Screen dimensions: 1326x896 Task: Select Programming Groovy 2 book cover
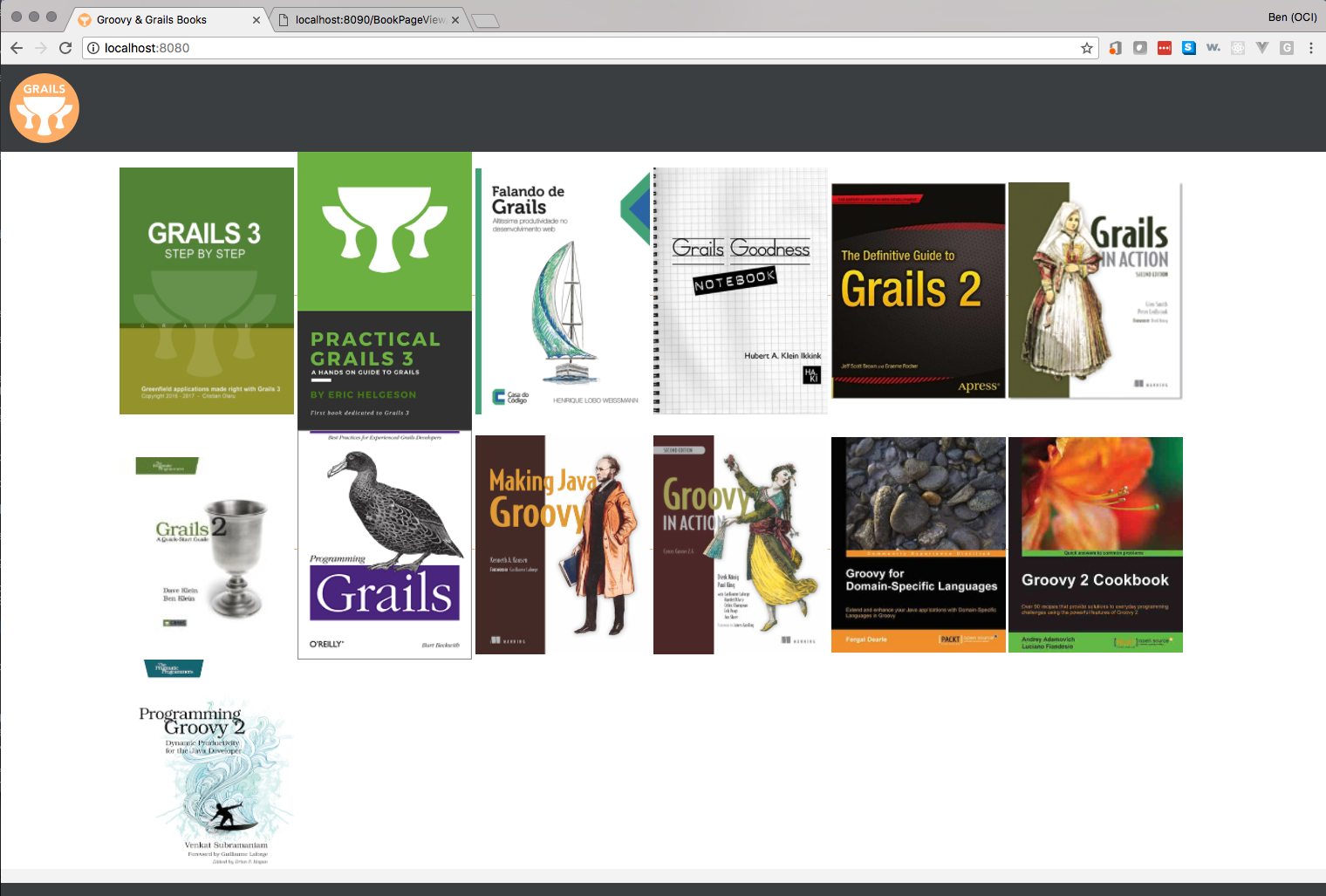pyautogui.click(x=207, y=763)
